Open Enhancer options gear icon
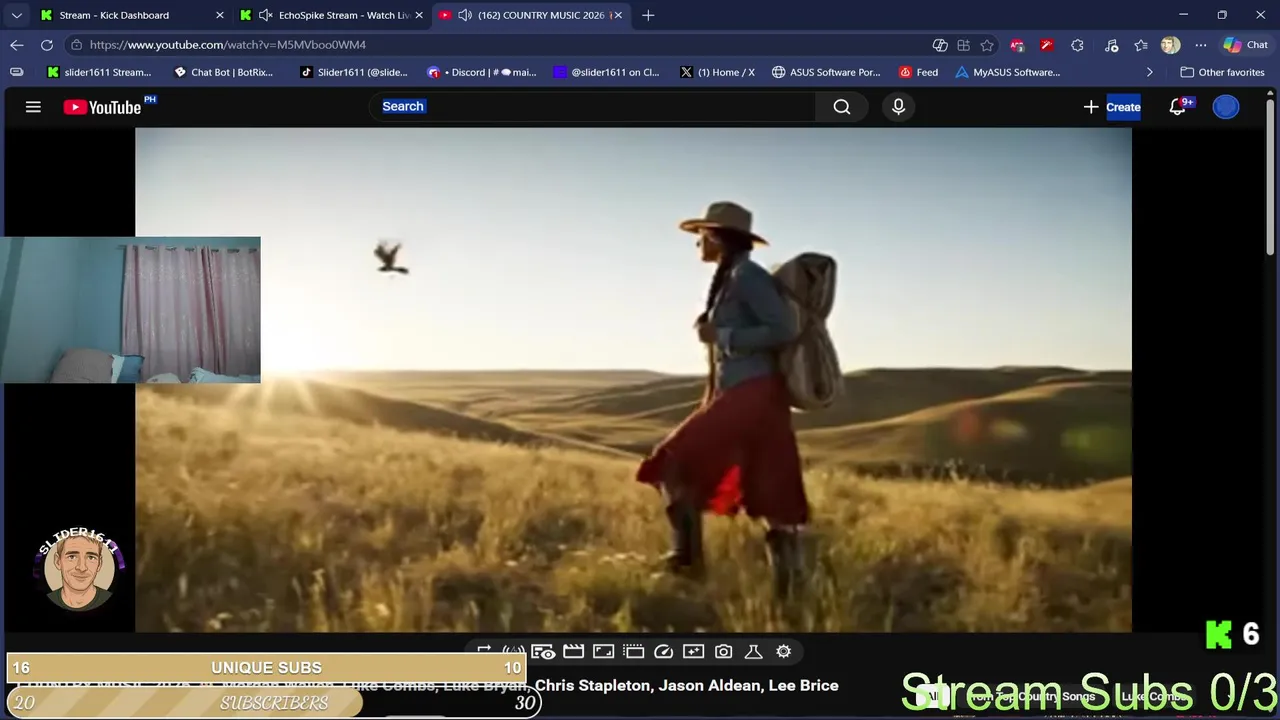 coord(784,651)
